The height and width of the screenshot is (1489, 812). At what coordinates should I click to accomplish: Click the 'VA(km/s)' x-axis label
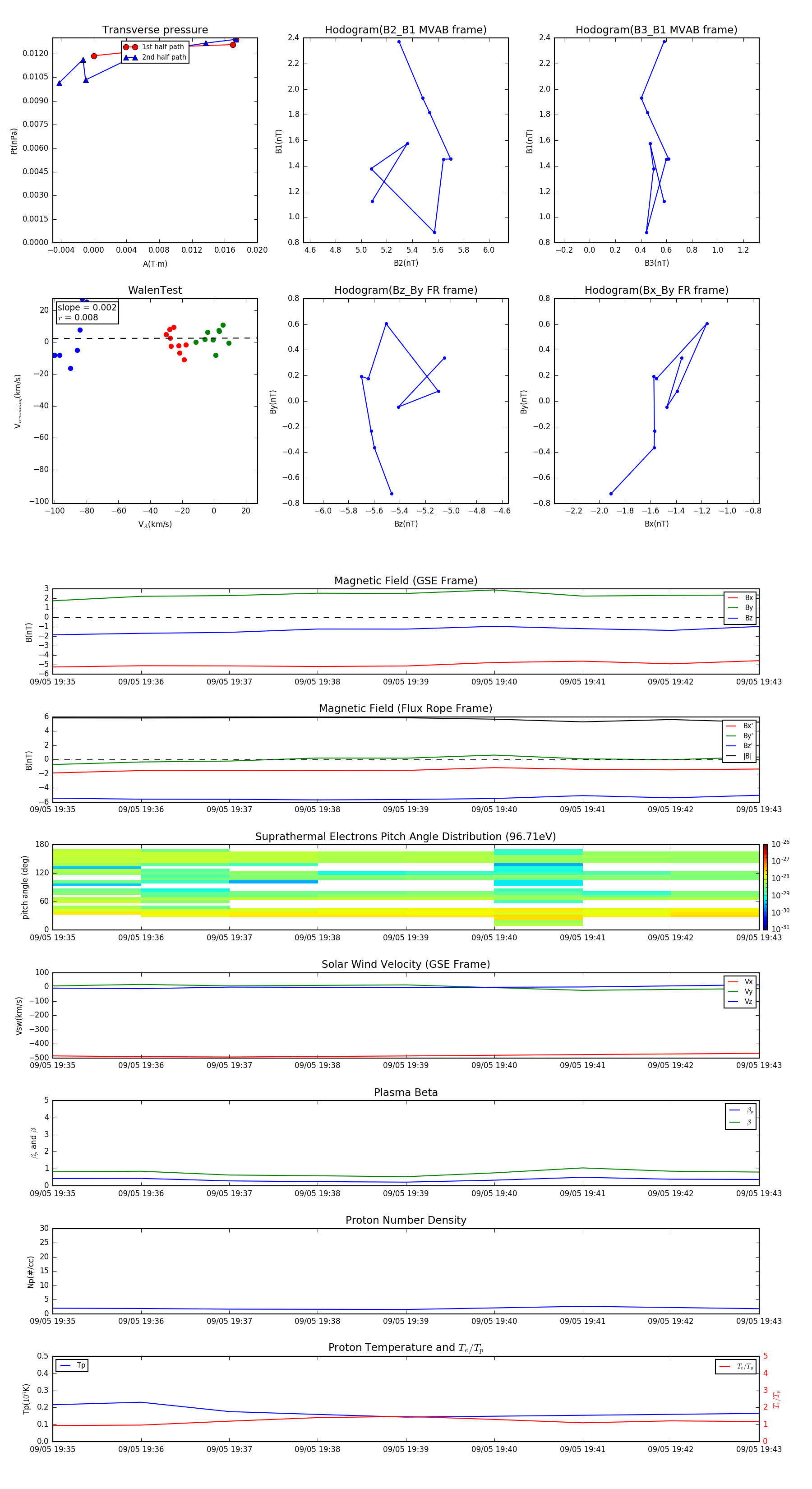click(155, 524)
